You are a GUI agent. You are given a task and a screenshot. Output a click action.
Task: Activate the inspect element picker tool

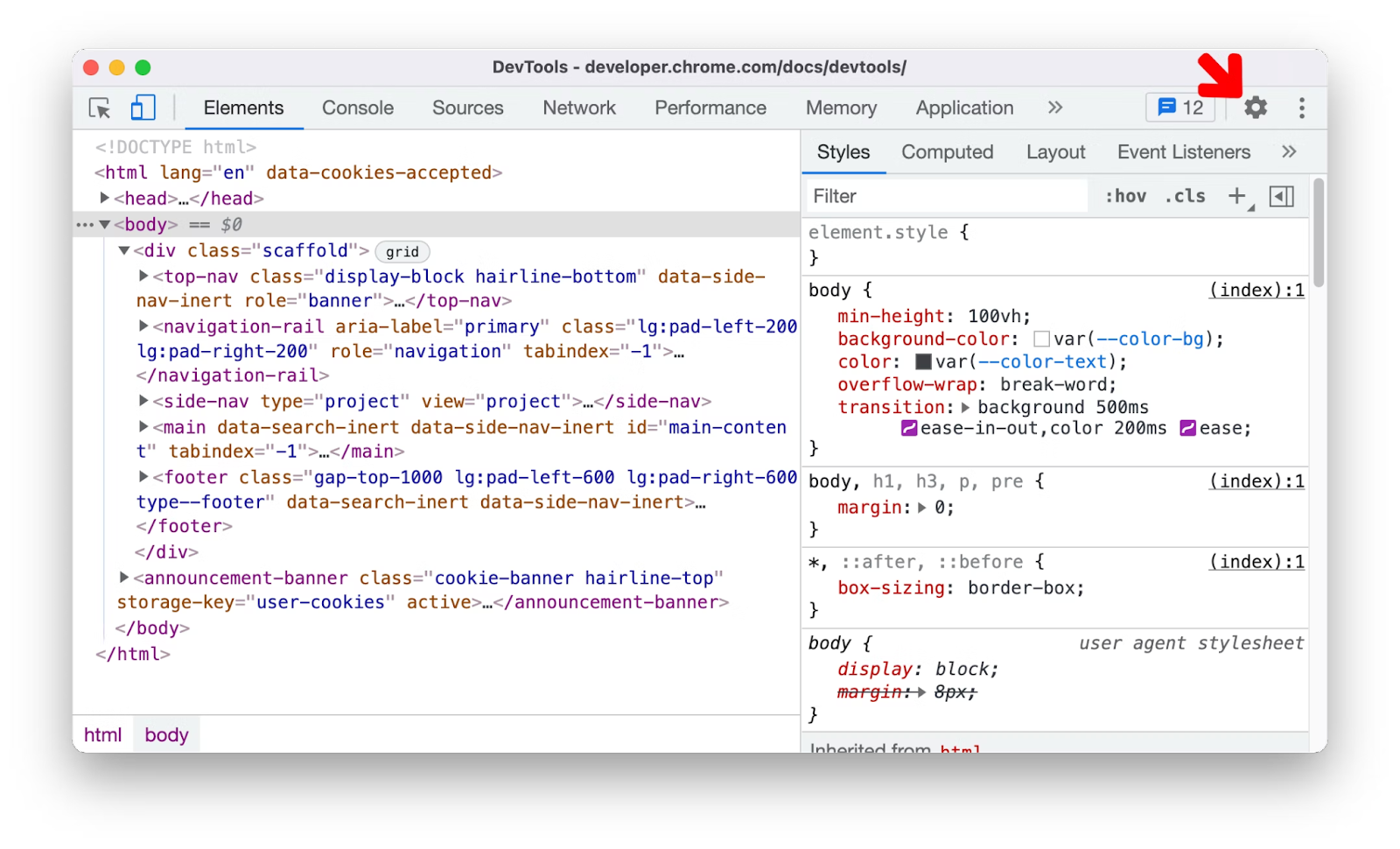click(100, 108)
